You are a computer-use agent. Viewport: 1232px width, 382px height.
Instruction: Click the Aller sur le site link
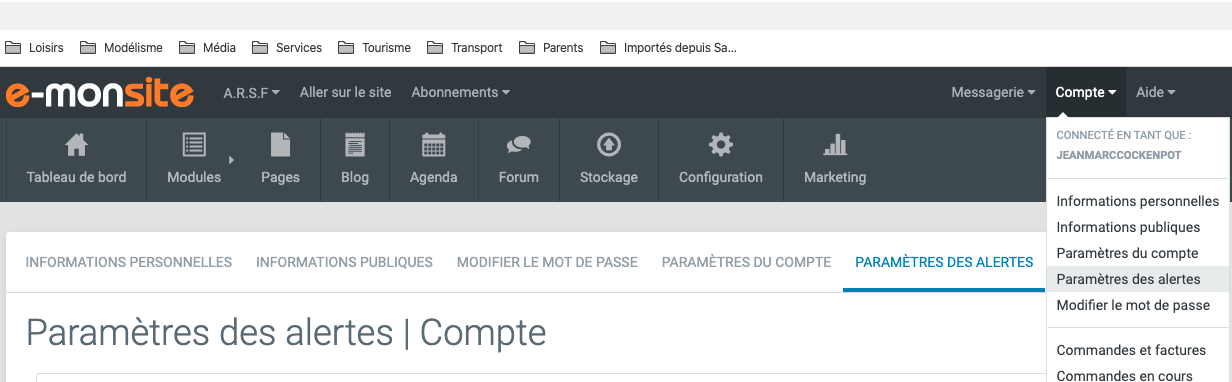pyautogui.click(x=345, y=92)
